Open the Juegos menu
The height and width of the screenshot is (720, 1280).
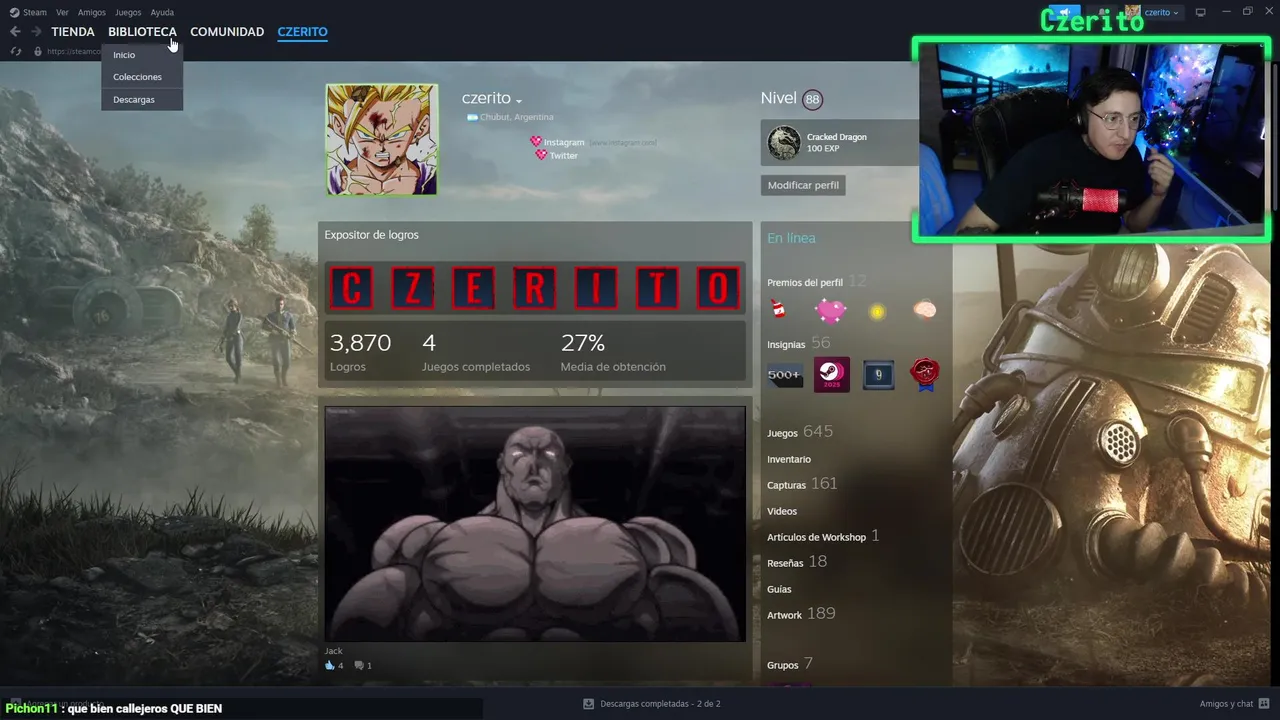tap(128, 12)
